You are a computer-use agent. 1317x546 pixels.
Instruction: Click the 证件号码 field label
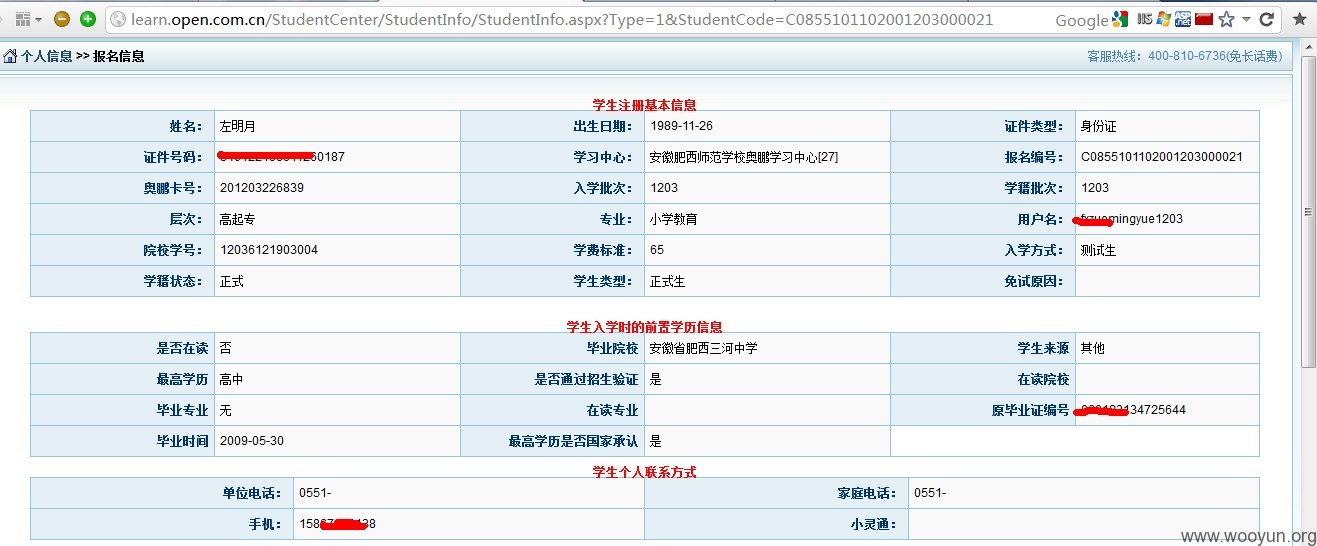pyautogui.click(x=173, y=157)
